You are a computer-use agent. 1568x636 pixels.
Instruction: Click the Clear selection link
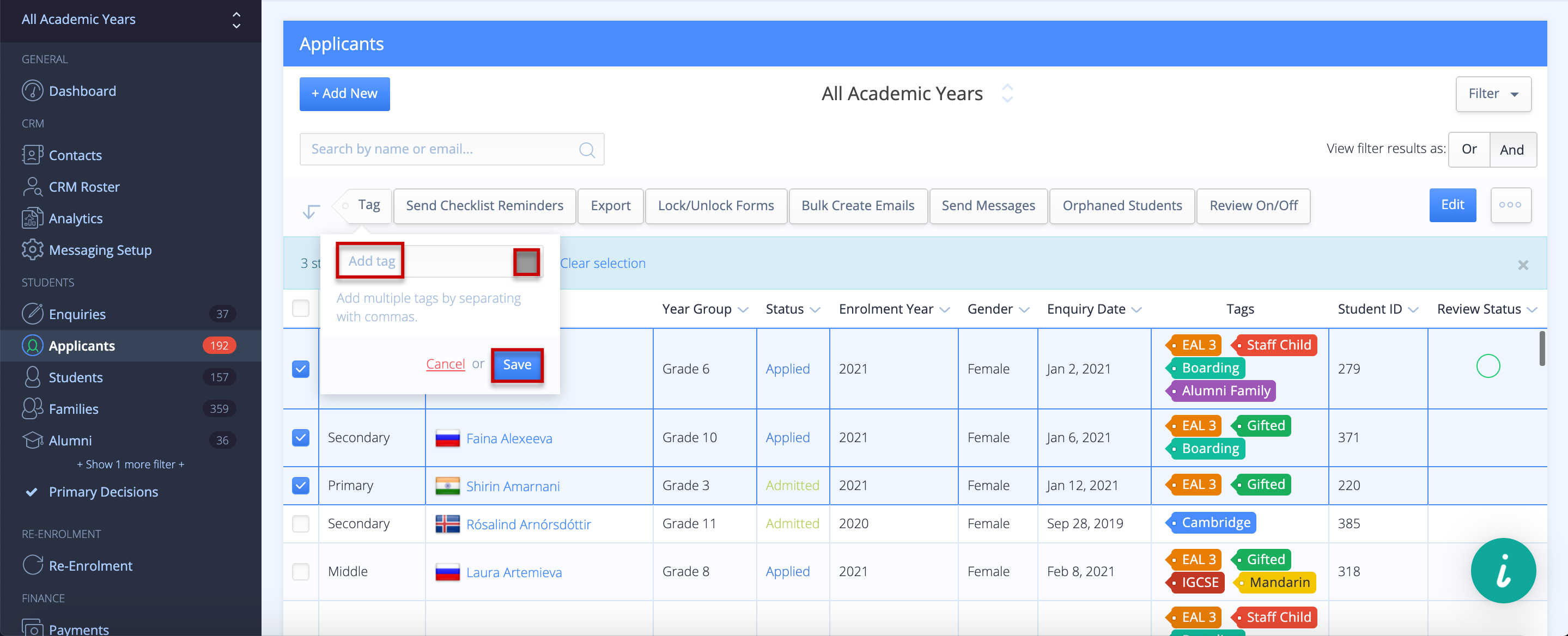(603, 264)
